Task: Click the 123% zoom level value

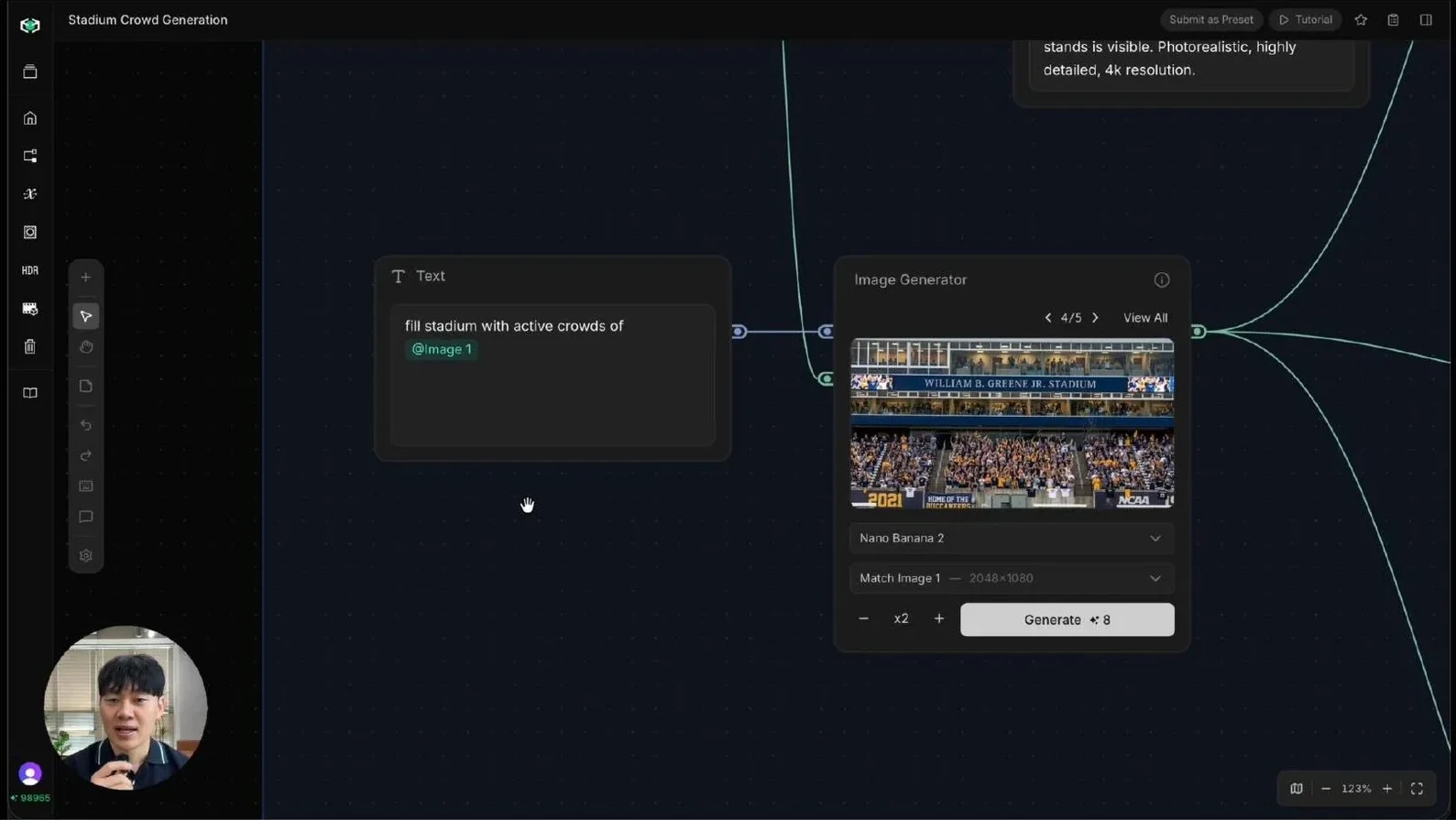Action: pyautogui.click(x=1356, y=789)
